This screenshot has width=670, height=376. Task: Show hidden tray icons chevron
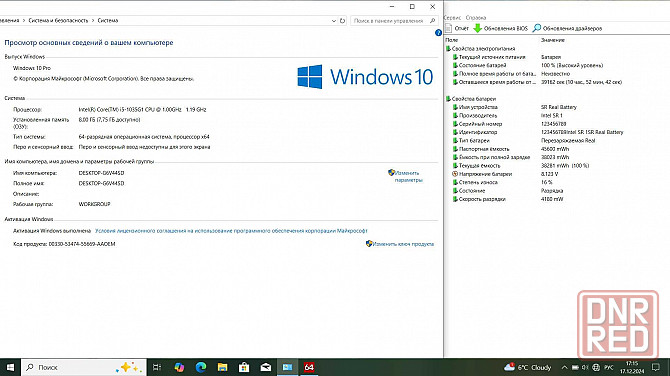[564, 367]
